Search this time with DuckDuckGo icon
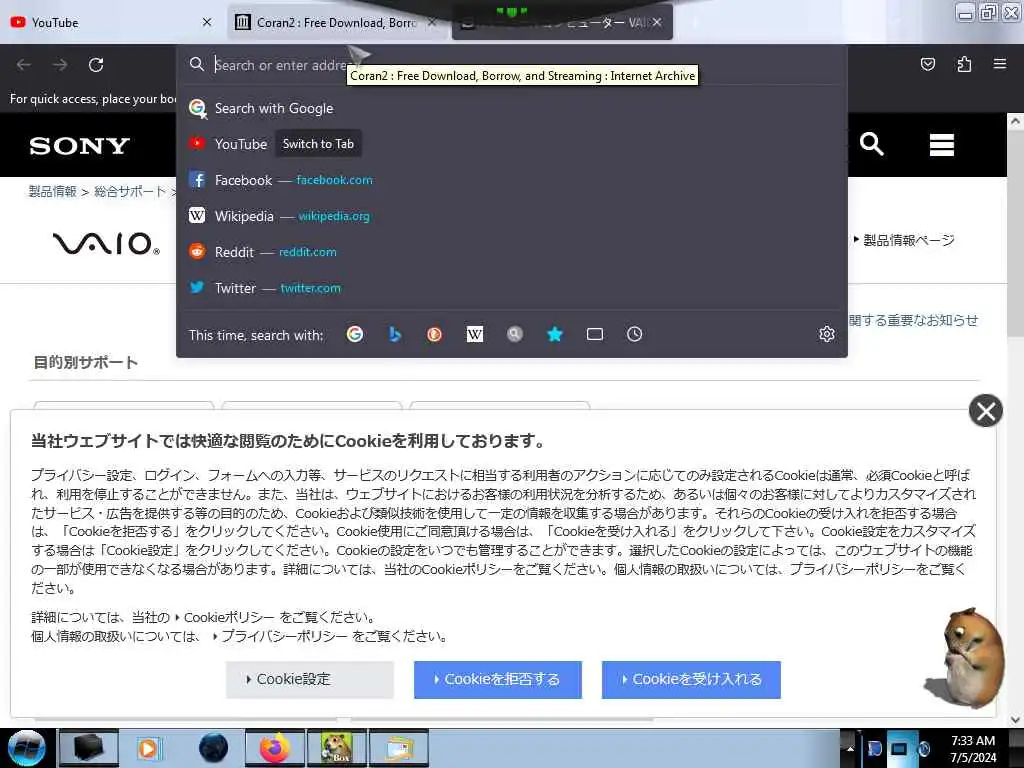 coord(434,334)
